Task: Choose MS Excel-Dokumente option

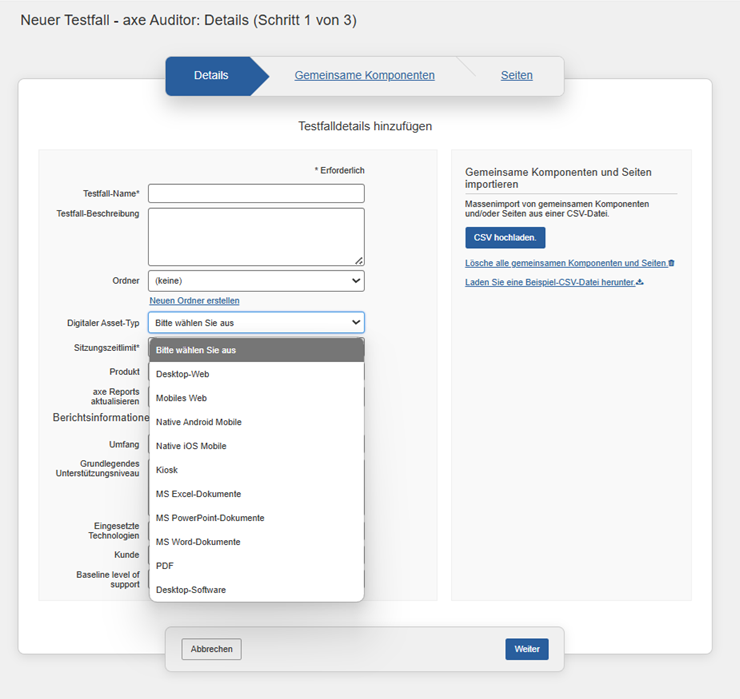Action: 198,494
